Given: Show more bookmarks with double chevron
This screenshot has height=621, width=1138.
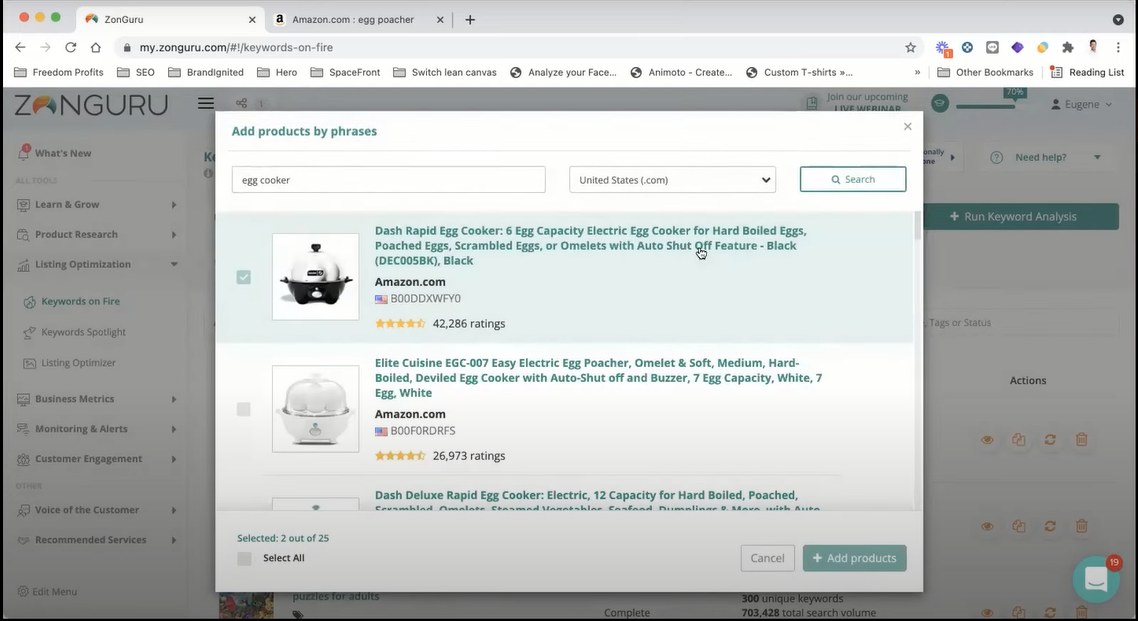Looking at the screenshot, I should (917, 72).
